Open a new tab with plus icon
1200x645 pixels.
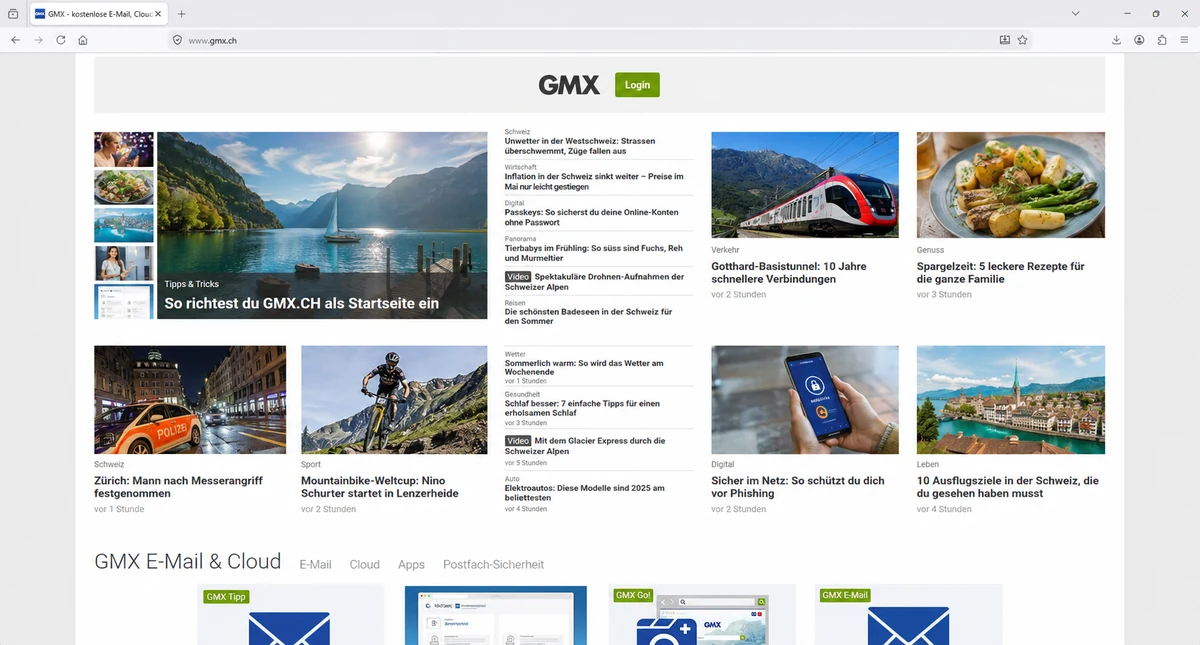tap(181, 14)
